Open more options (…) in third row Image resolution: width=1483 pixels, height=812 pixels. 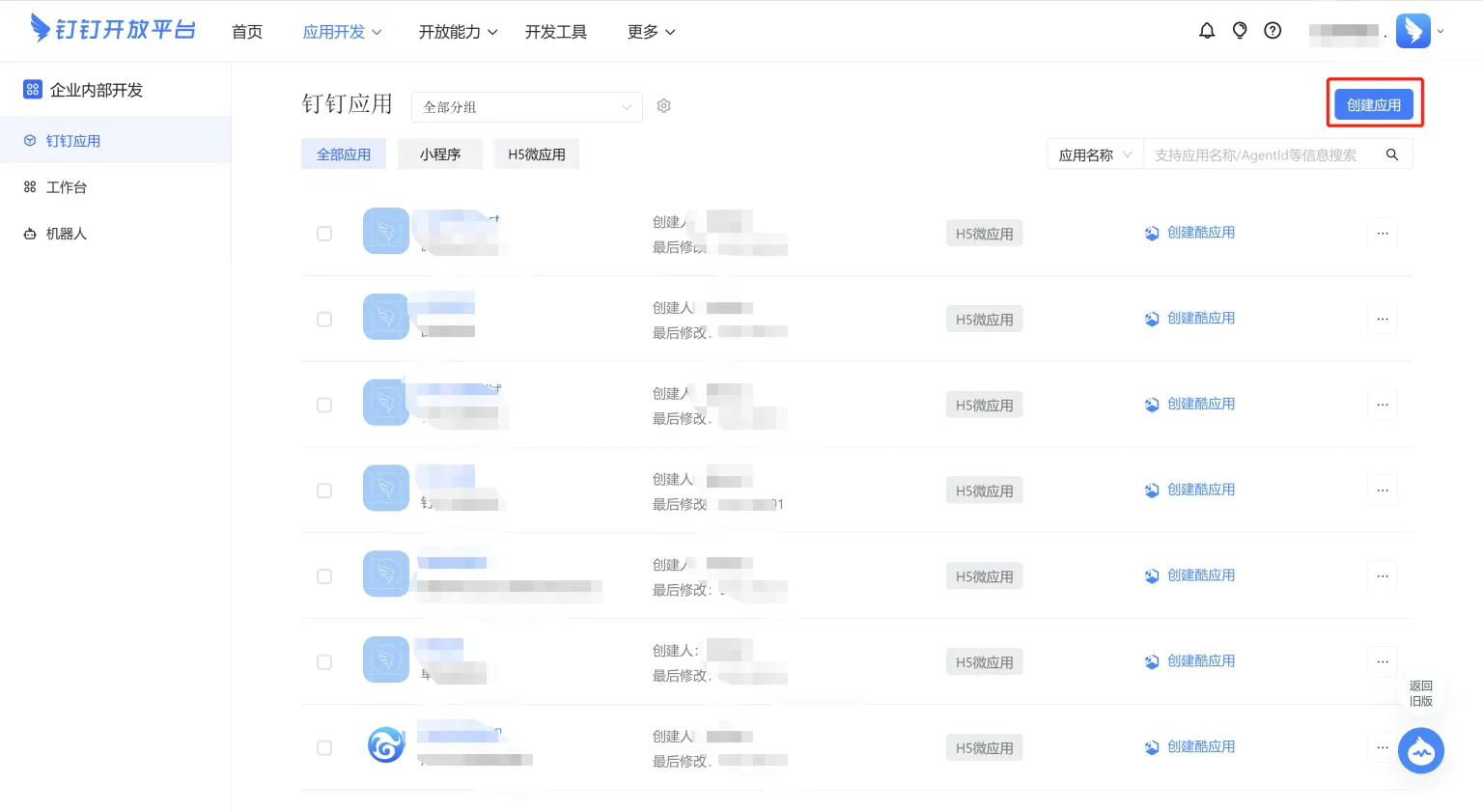tap(1383, 405)
